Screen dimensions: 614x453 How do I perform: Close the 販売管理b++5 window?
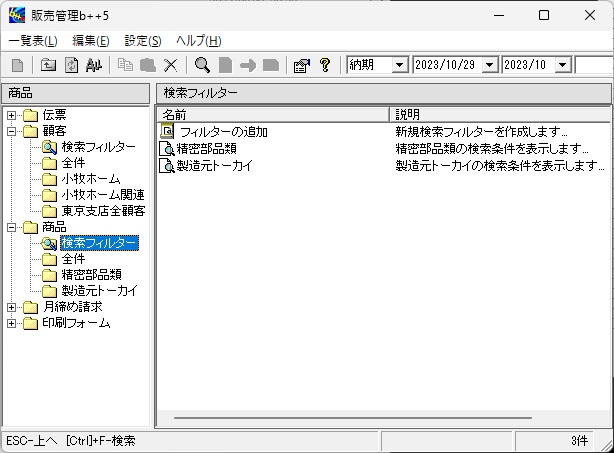coord(590,16)
